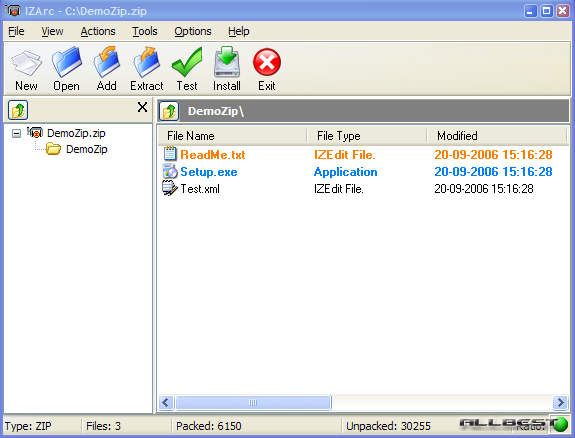Image resolution: width=575 pixels, height=438 pixels.
Task: Click the Test archive checkmark icon
Action: point(187,62)
